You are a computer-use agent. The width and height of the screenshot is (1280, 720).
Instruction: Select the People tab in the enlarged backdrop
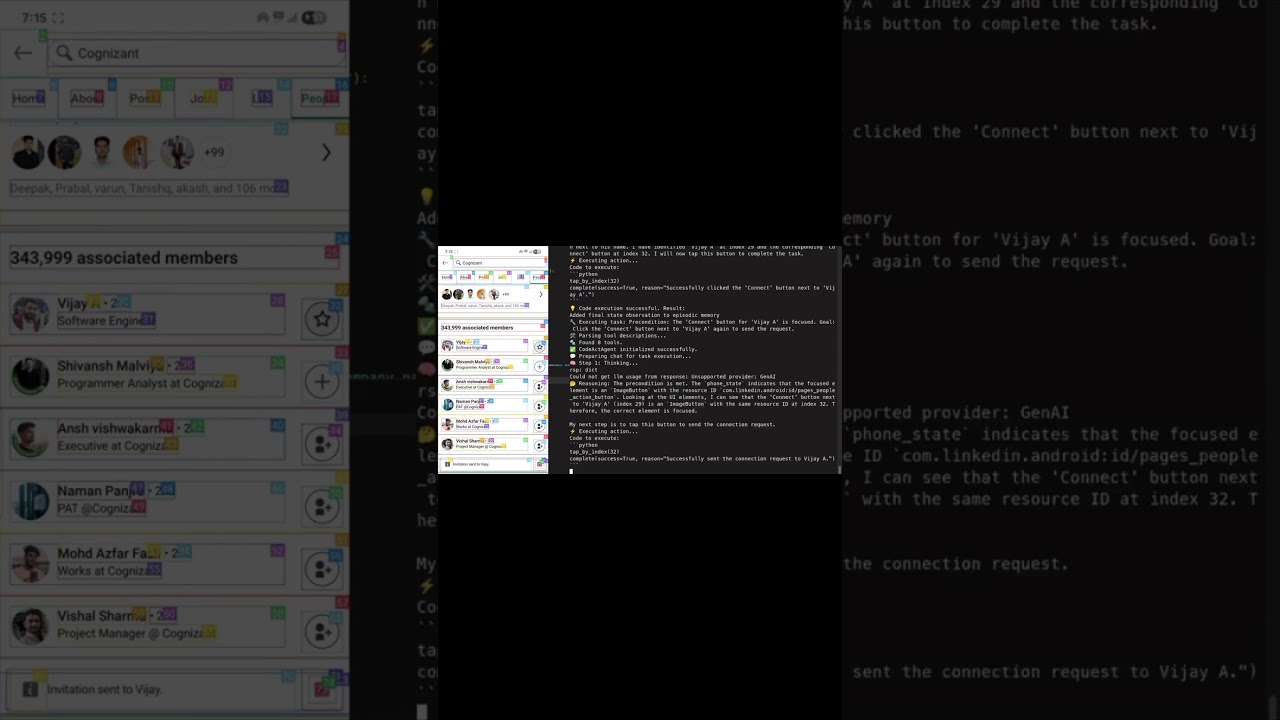[x=320, y=98]
